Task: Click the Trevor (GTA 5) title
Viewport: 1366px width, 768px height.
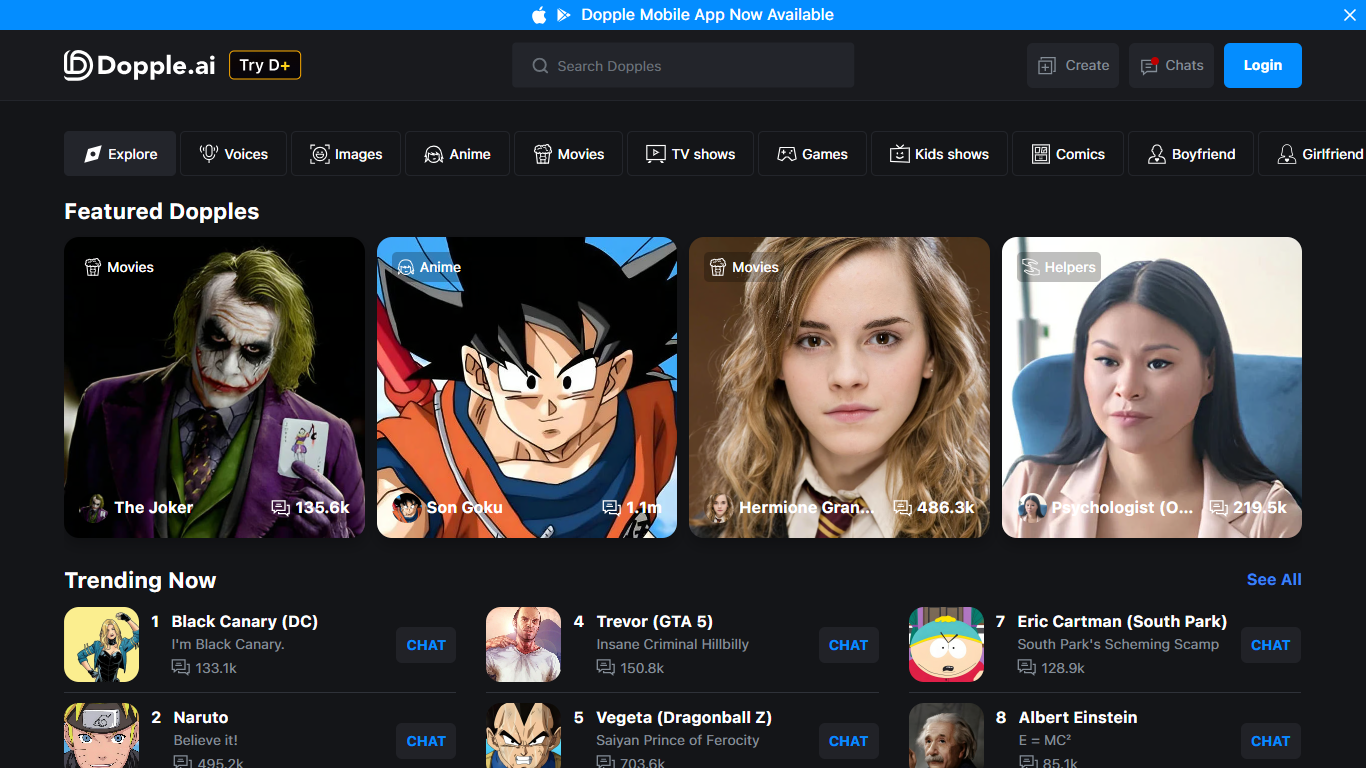Action: point(654,621)
